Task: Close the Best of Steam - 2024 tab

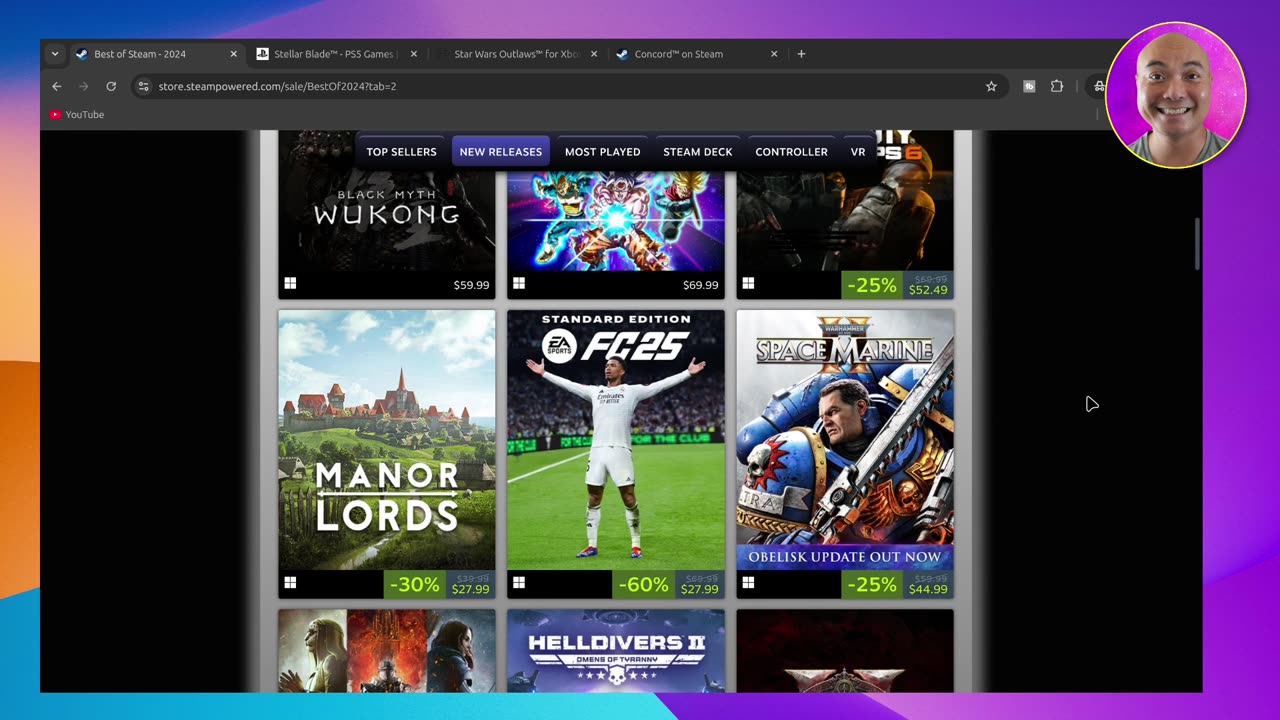Action: 234,54
